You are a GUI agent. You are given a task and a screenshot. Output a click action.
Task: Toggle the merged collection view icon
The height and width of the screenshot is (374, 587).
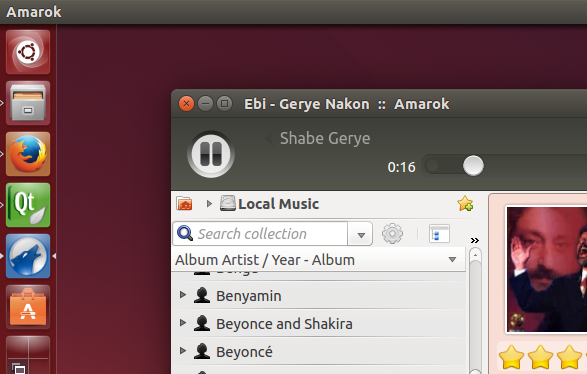439,234
